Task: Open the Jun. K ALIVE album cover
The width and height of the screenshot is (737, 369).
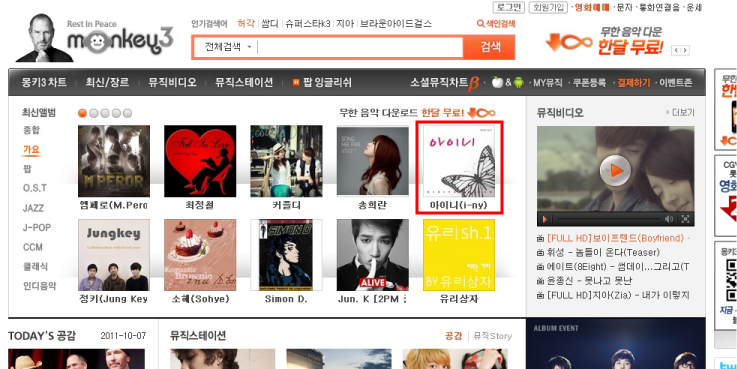Action: coord(373,255)
